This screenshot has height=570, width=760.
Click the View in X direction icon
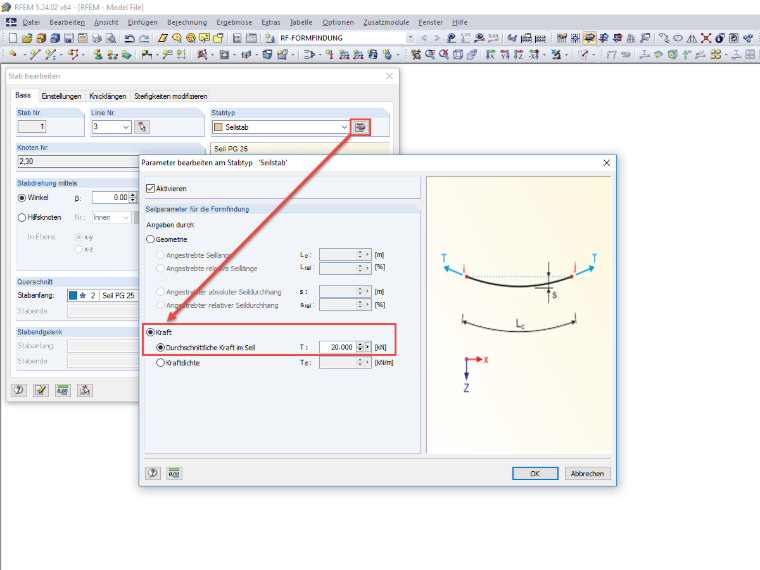[491, 54]
